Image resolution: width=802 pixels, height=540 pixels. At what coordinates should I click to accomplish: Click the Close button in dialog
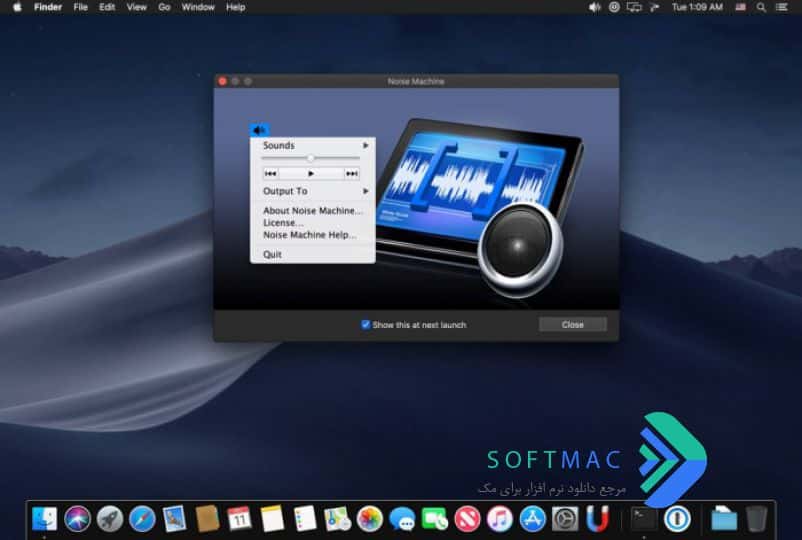pos(573,324)
